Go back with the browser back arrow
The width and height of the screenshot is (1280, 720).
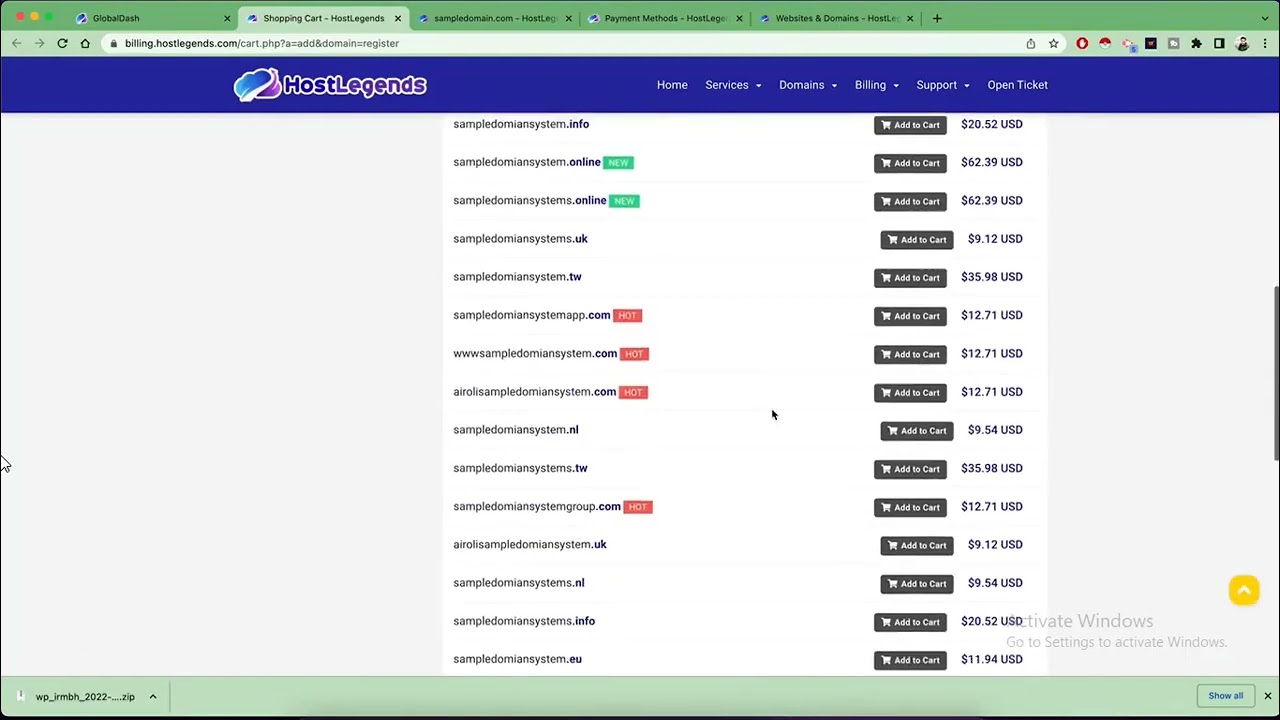tap(17, 43)
